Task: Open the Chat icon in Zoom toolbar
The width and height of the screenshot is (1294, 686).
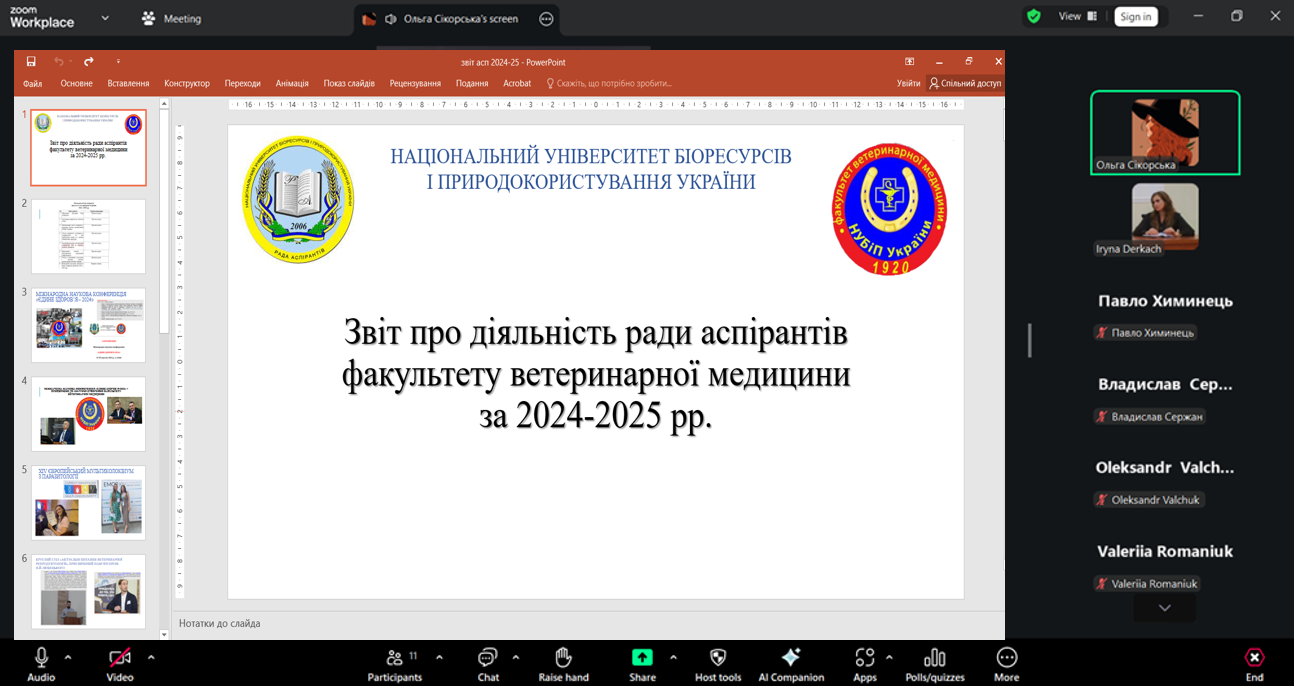Action: pos(488,658)
